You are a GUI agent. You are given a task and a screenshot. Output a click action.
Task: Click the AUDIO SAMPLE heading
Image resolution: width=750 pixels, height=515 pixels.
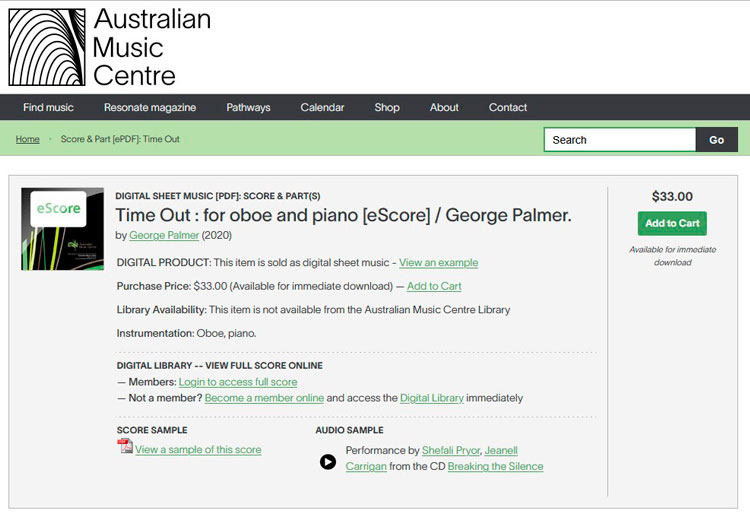[349, 430]
